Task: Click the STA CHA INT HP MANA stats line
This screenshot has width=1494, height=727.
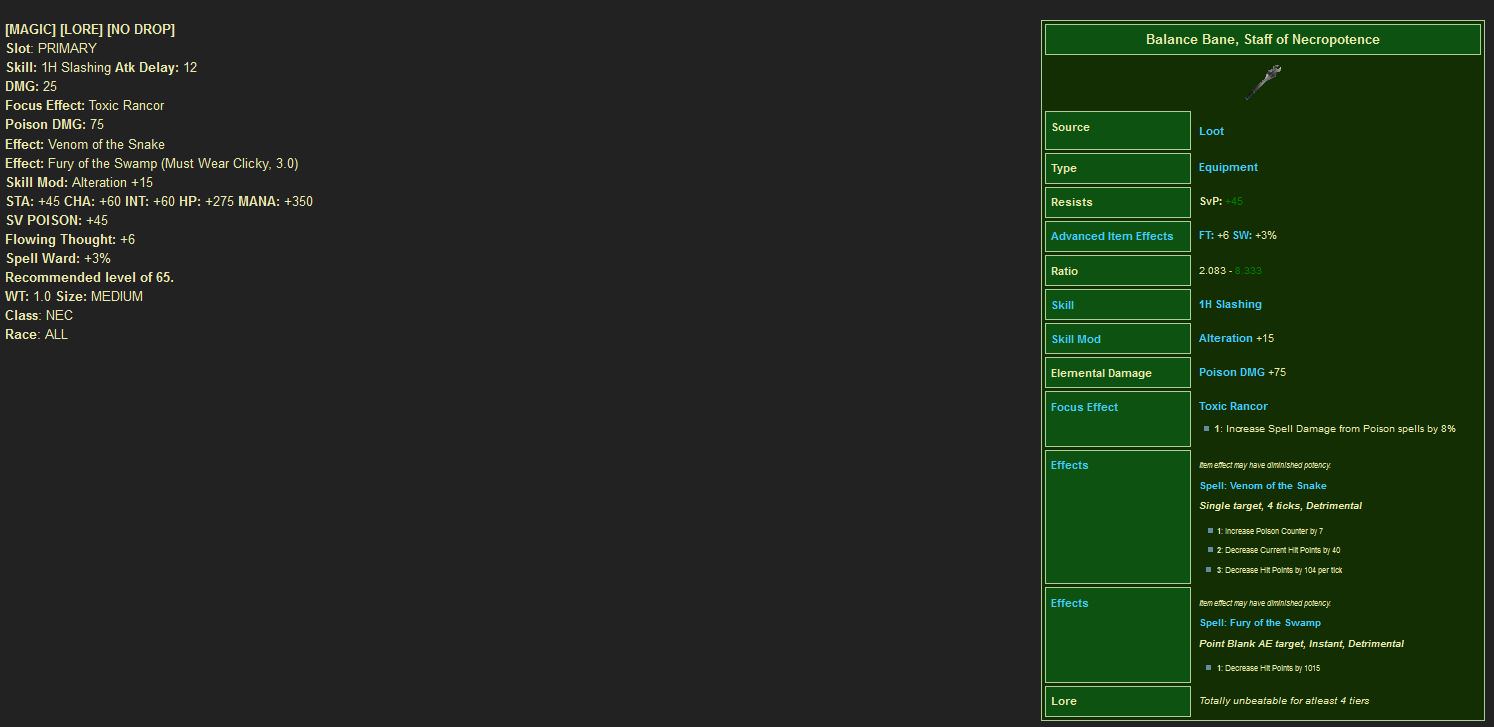Action: pos(159,201)
